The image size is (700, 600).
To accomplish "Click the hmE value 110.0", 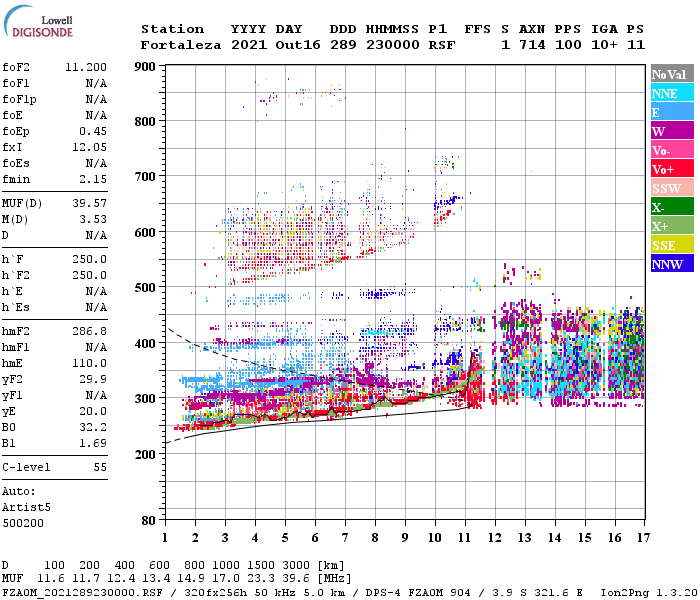I will 89,363.
